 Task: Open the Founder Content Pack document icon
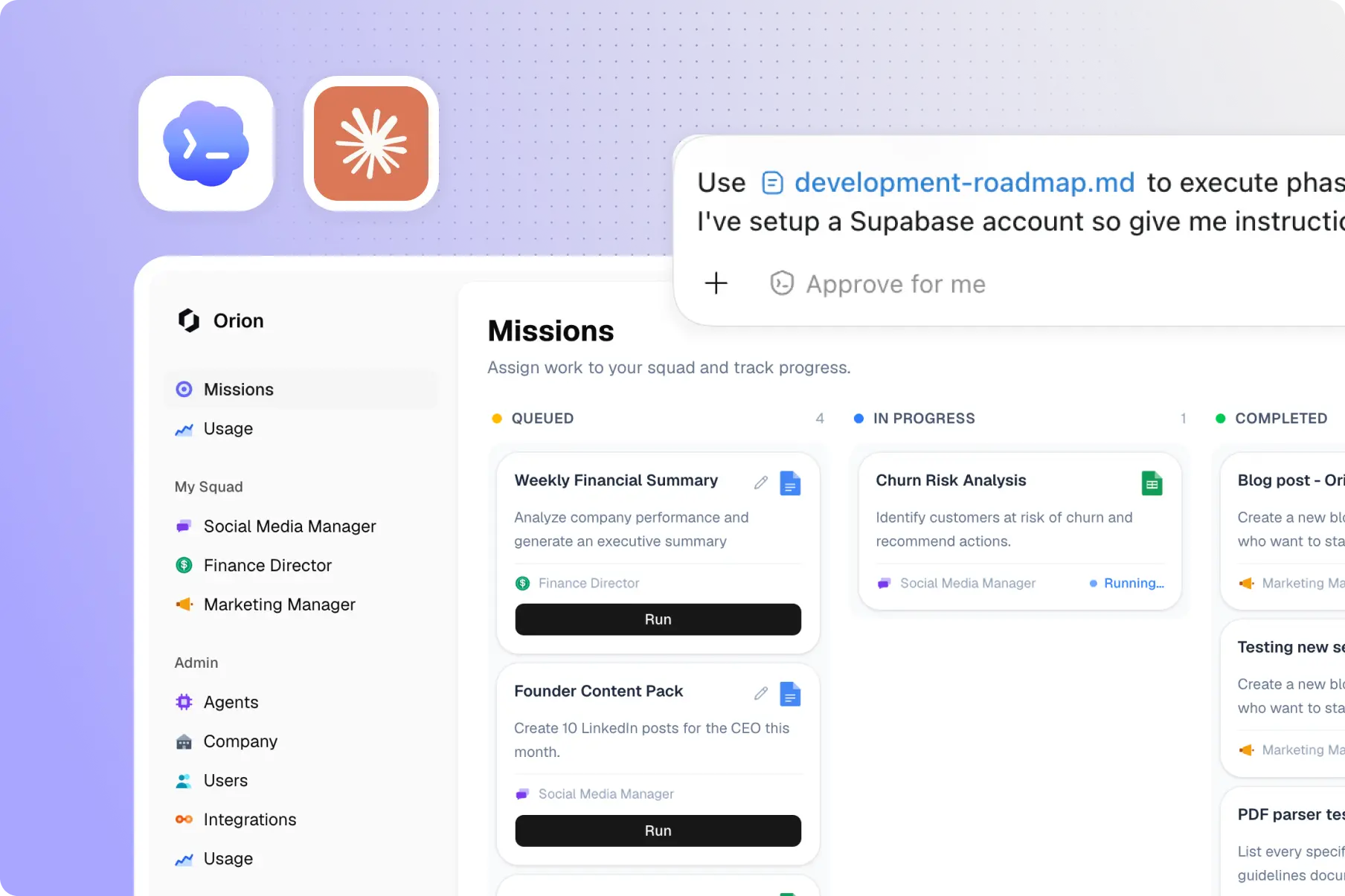click(x=790, y=694)
